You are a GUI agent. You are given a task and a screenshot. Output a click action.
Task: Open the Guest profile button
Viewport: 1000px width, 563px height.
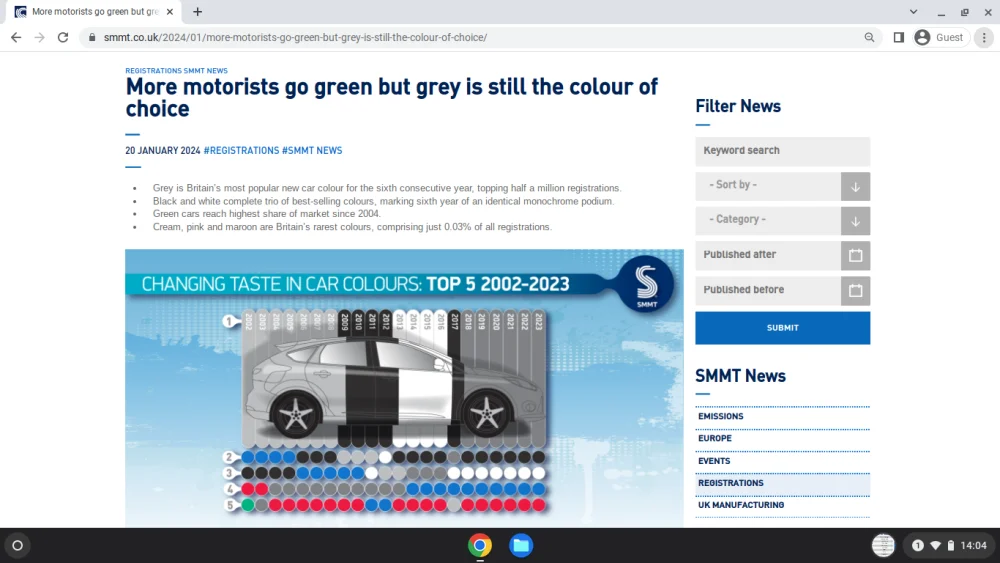(939, 38)
